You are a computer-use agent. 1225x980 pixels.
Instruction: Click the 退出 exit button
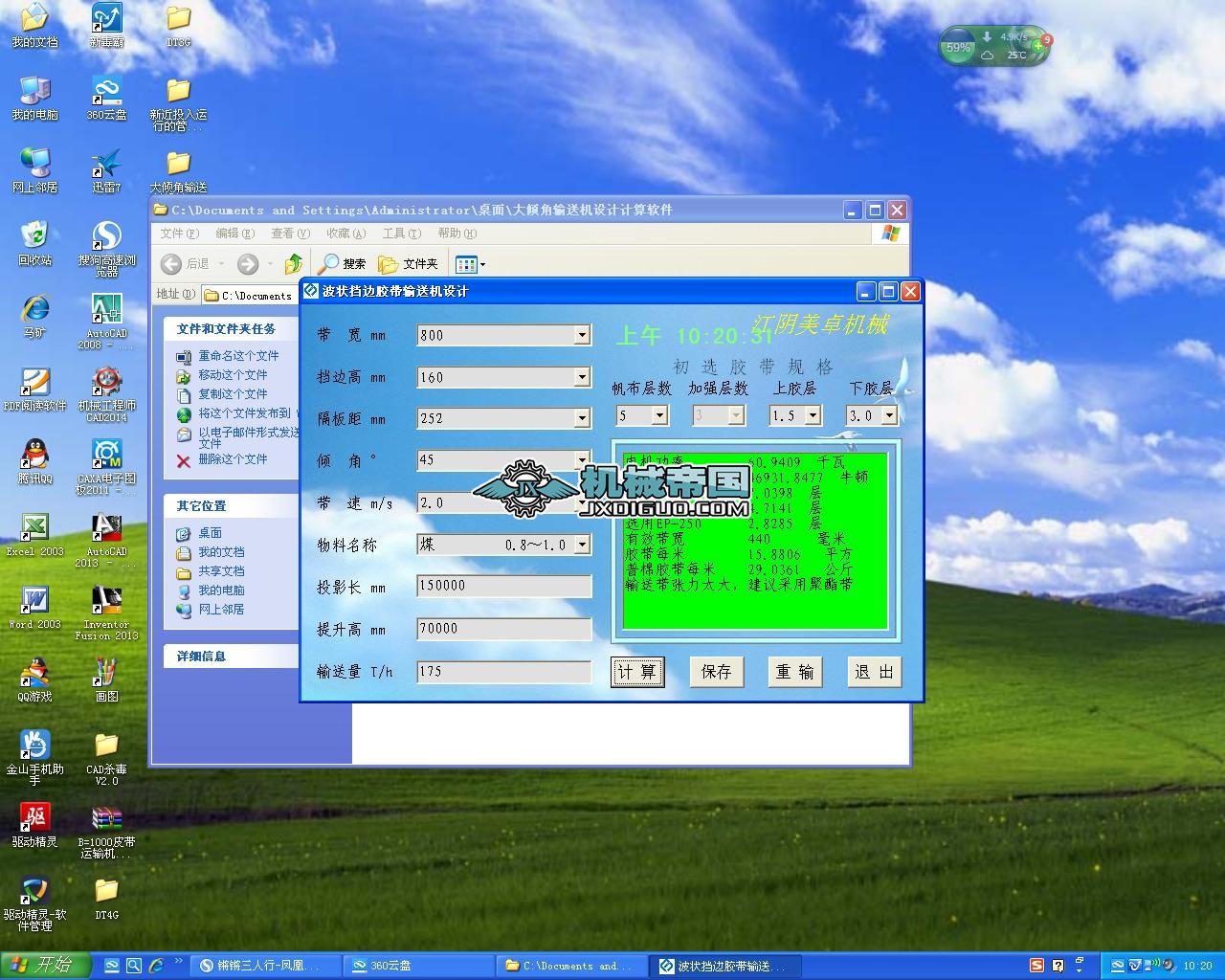coord(874,672)
